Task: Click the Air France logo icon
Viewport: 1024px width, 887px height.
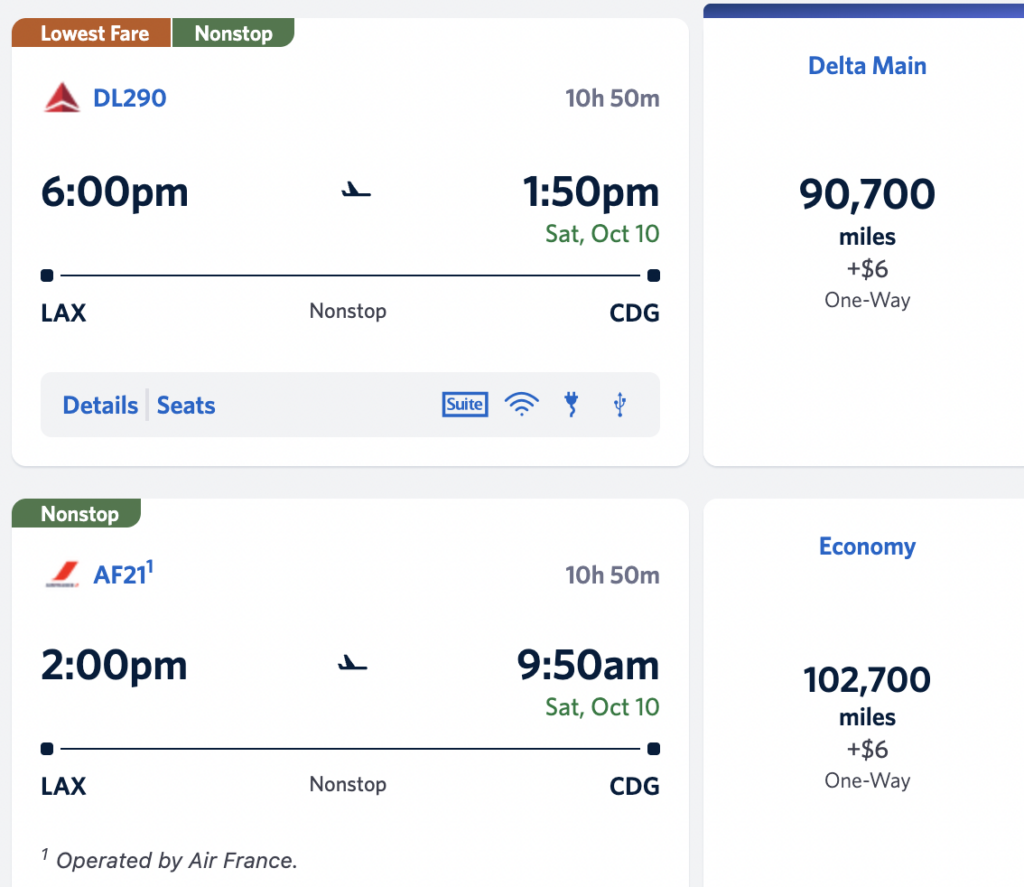Action: click(62, 575)
